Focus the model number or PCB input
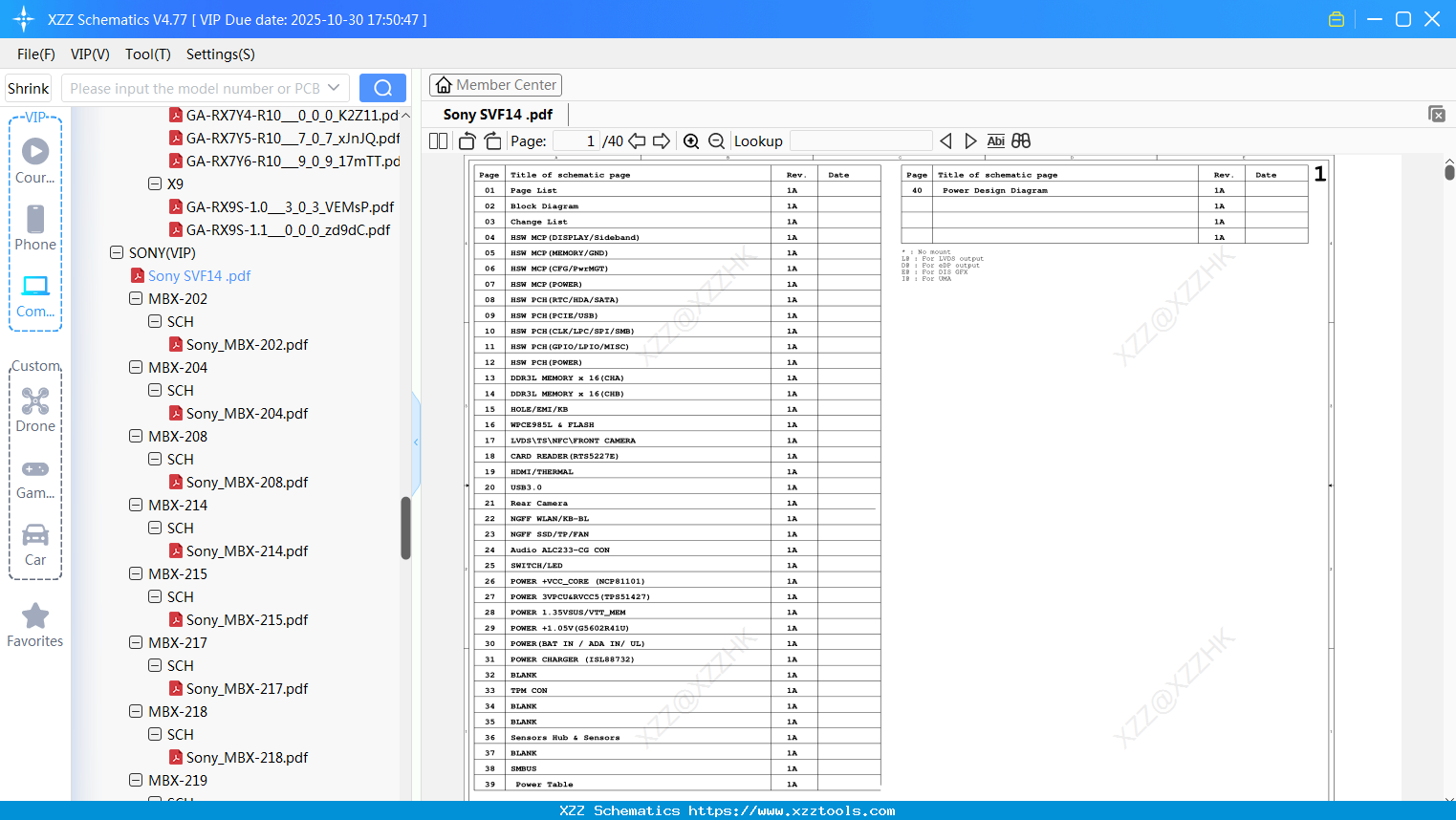Screen dimensions: 1456x820 pos(194,88)
